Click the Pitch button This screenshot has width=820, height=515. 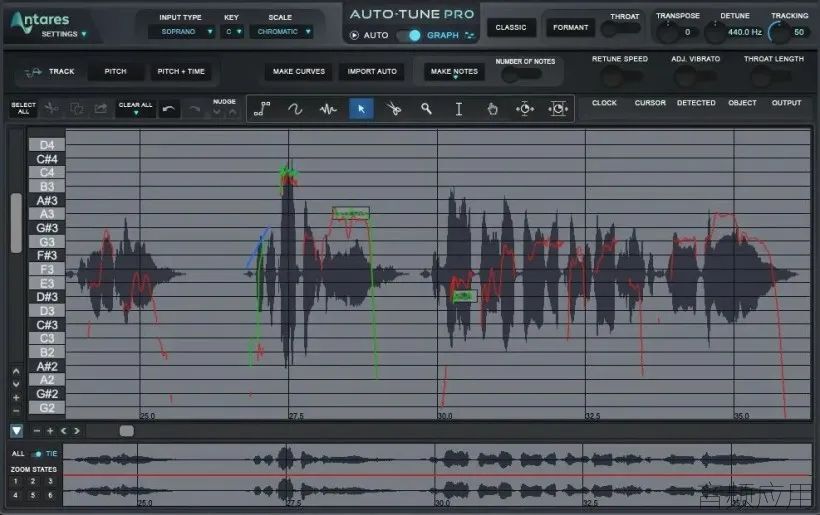pos(115,72)
